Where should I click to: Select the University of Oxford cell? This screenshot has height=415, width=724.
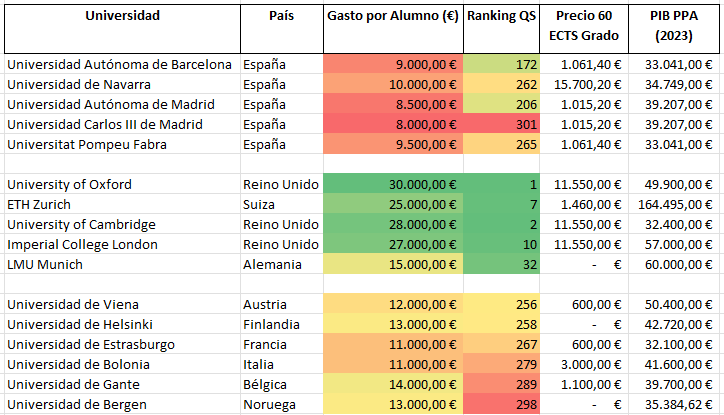[122, 184]
